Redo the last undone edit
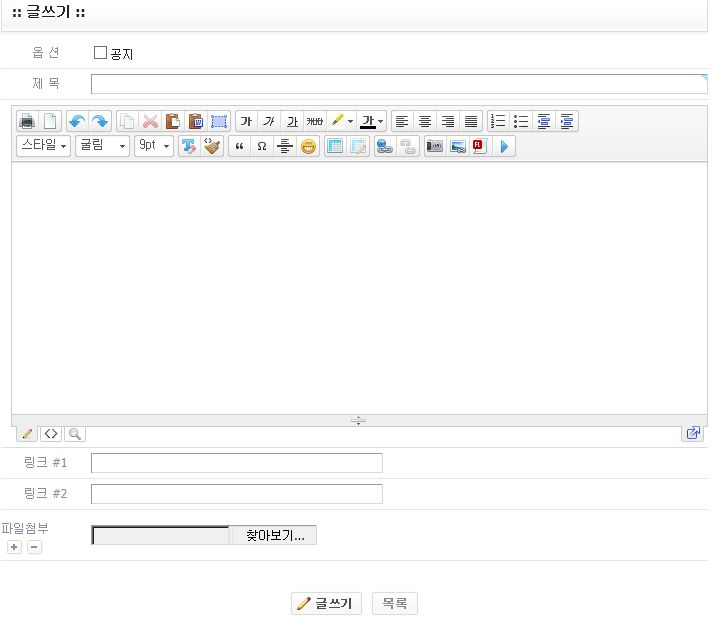 [100, 121]
